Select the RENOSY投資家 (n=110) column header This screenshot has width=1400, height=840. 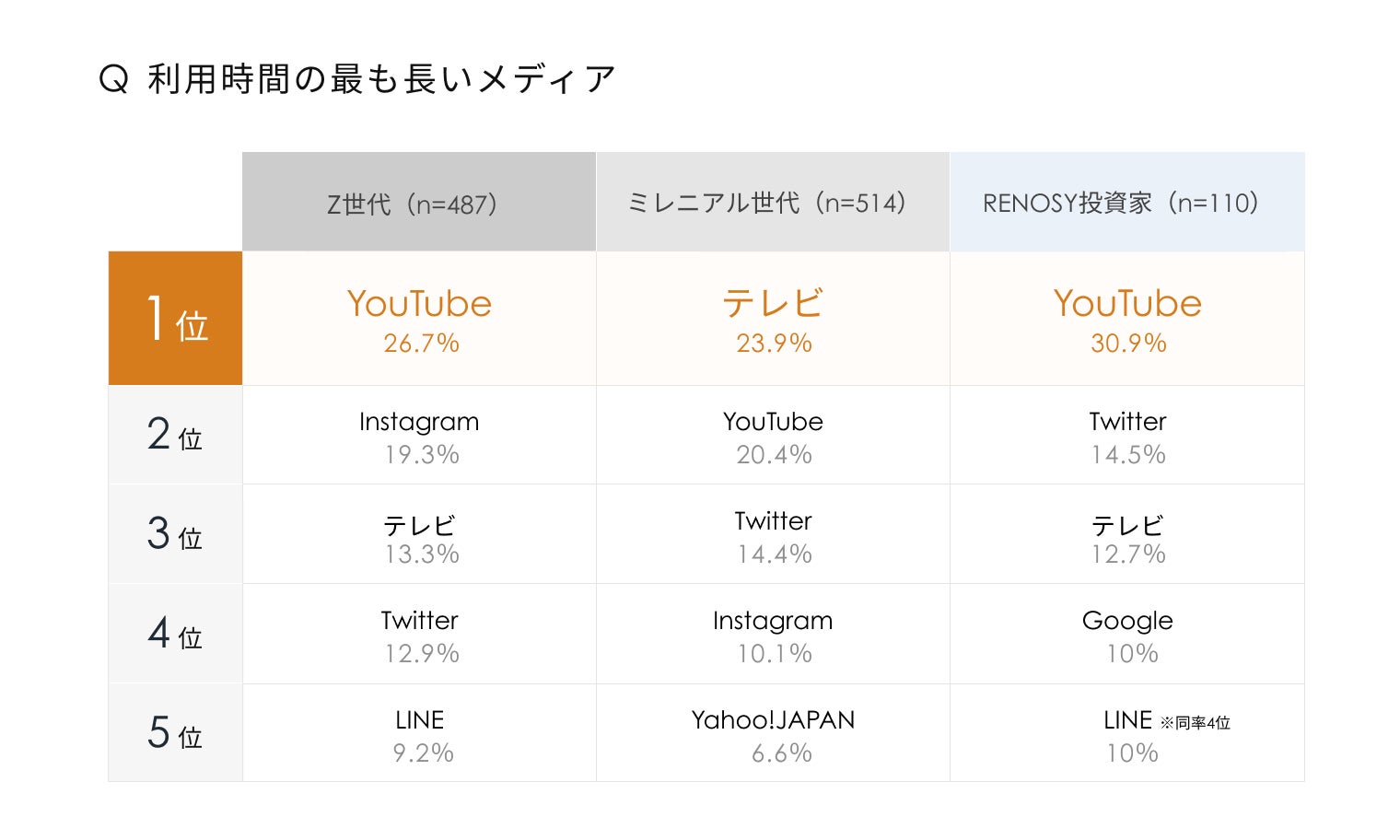(x=1127, y=202)
